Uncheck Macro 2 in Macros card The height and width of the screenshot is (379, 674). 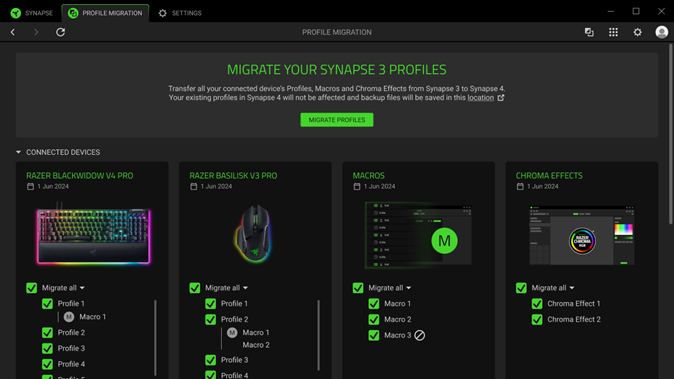click(374, 319)
